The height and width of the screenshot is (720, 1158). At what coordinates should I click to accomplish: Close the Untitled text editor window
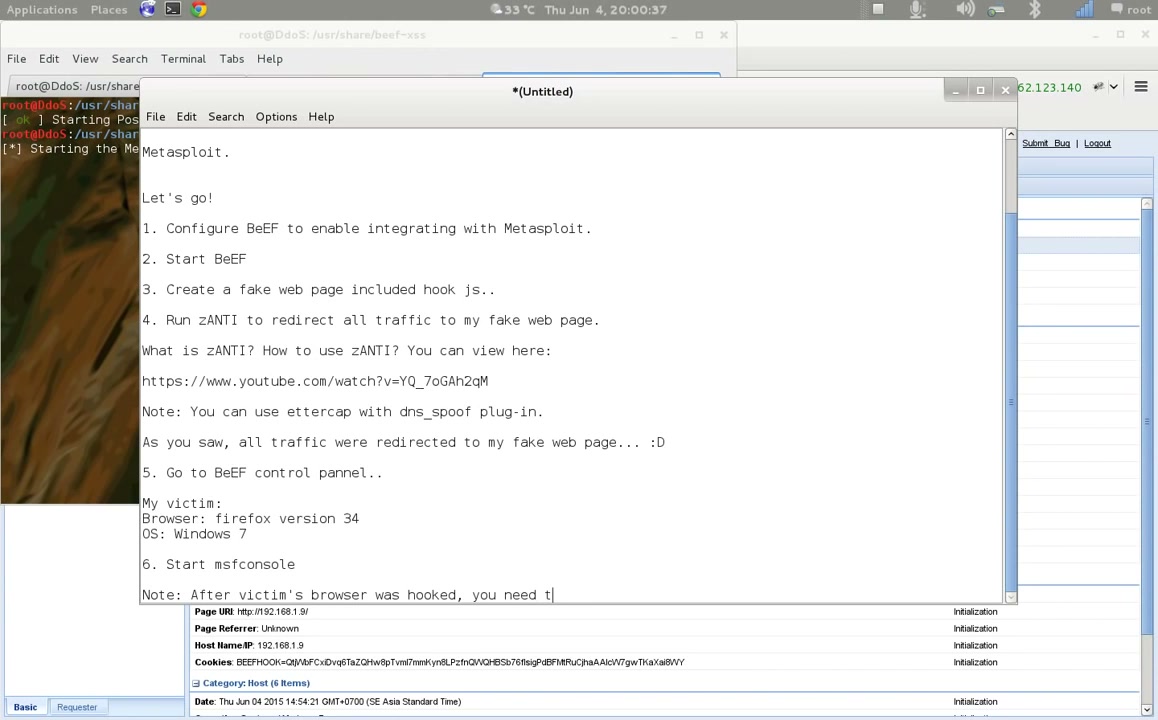[1005, 90]
